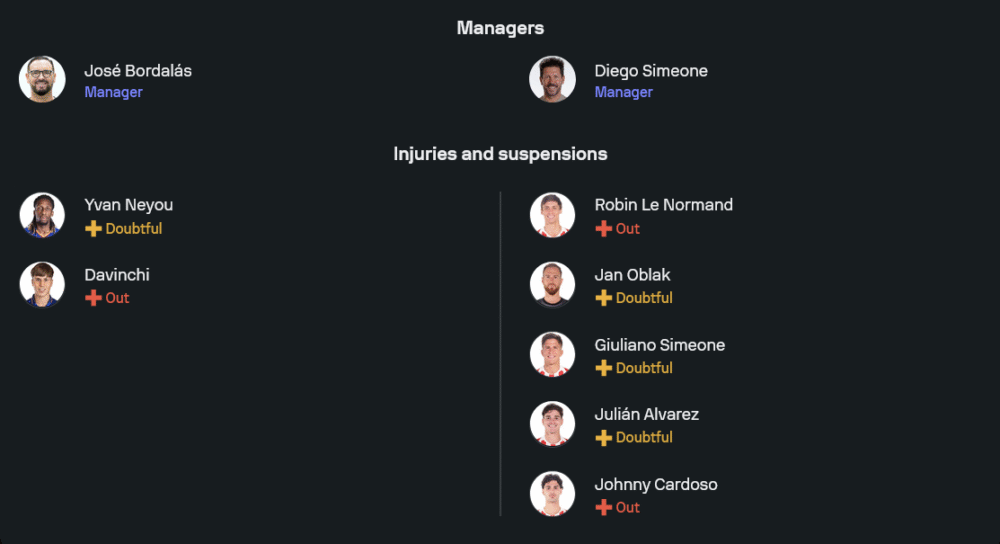Screen dimensions: 1000x544
Task: Click yellow doubtful cross icon for Julián Alvarez
Action: 603,437
